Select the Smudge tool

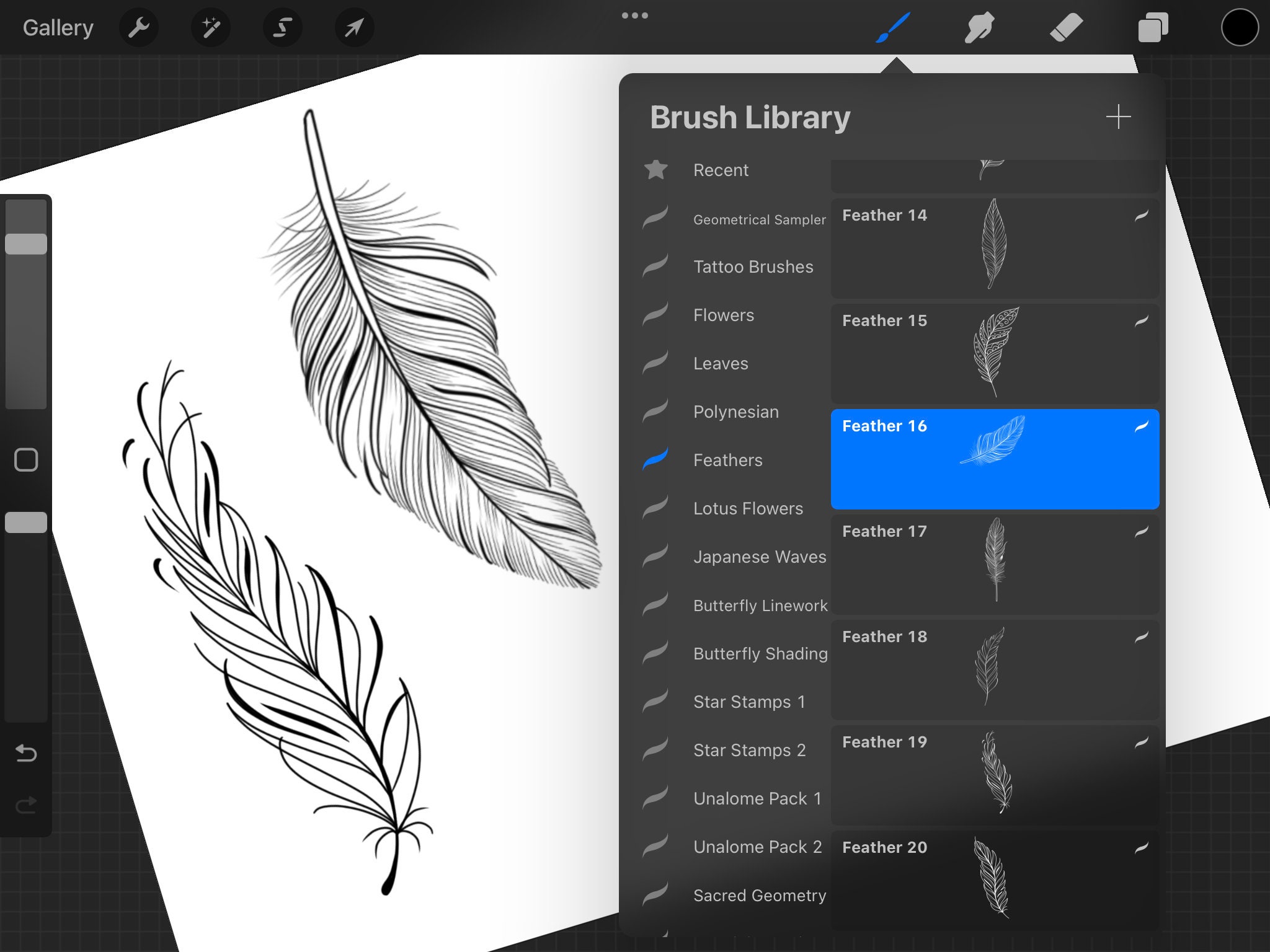(980, 27)
